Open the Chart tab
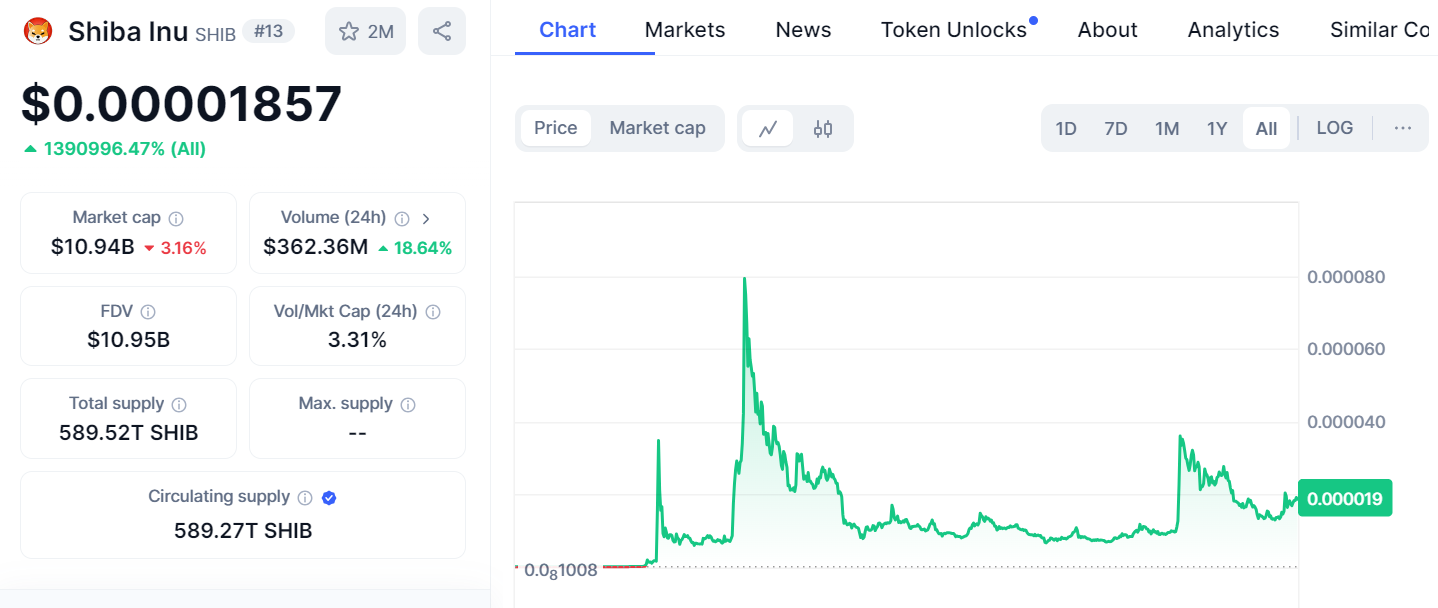This screenshot has width=1438, height=608. tap(568, 30)
